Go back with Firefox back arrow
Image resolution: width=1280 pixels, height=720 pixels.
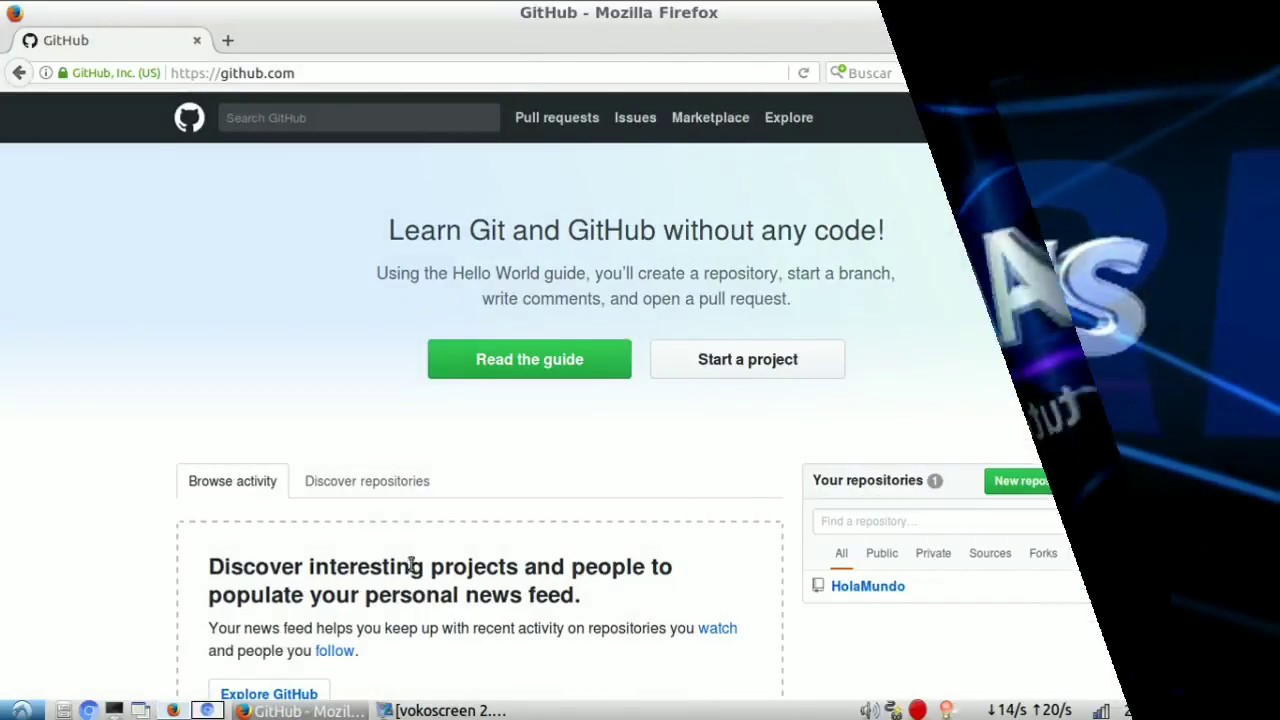point(19,72)
